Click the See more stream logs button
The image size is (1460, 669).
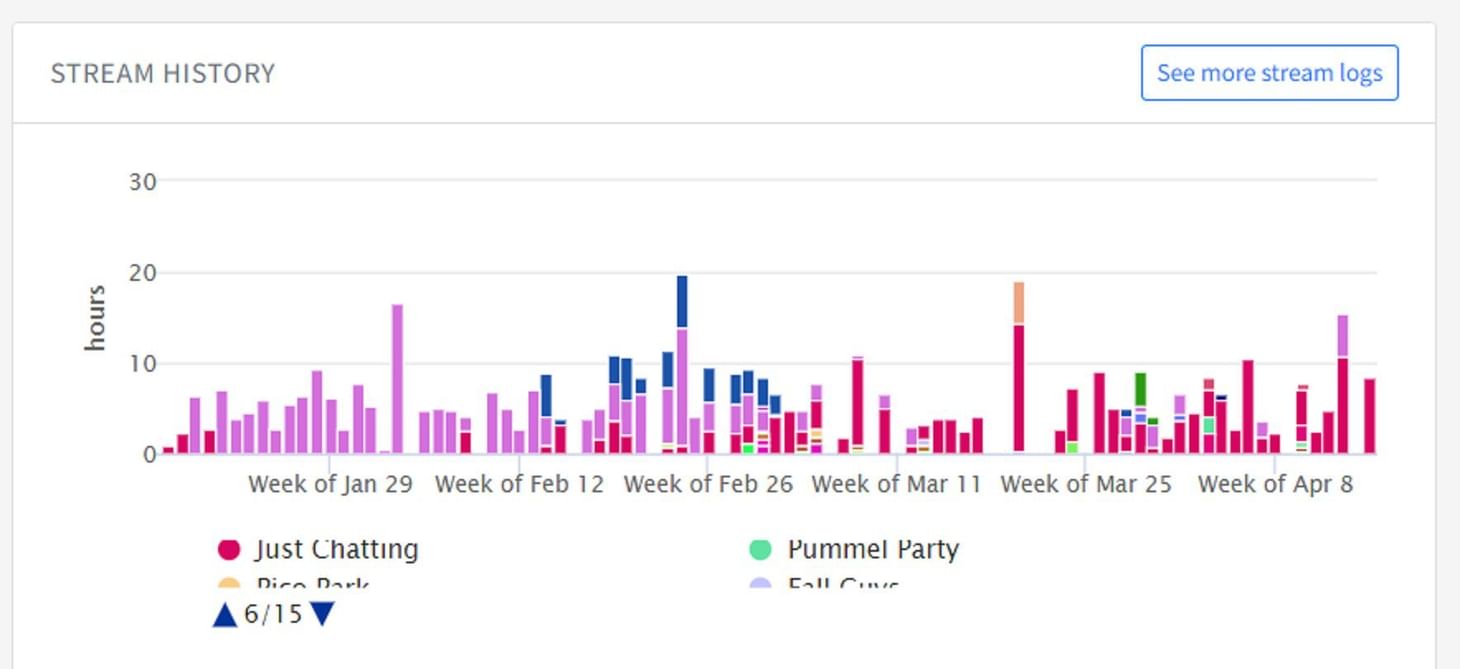click(1269, 73)
